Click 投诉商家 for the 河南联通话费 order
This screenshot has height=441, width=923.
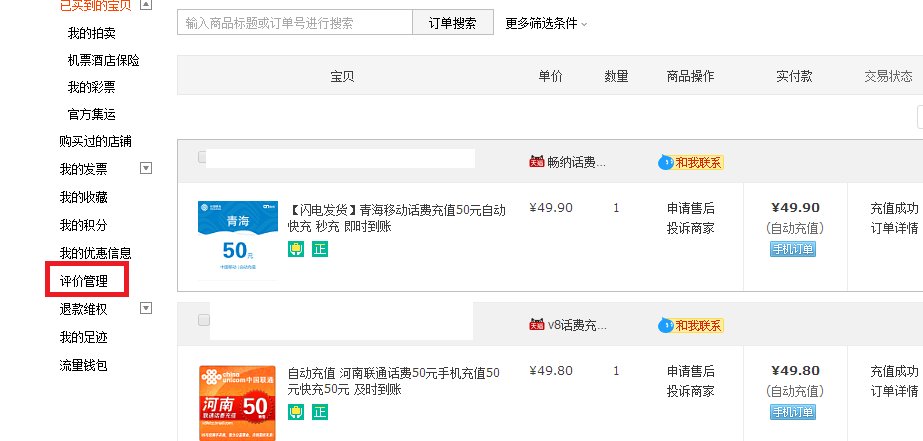pos(690,391)
